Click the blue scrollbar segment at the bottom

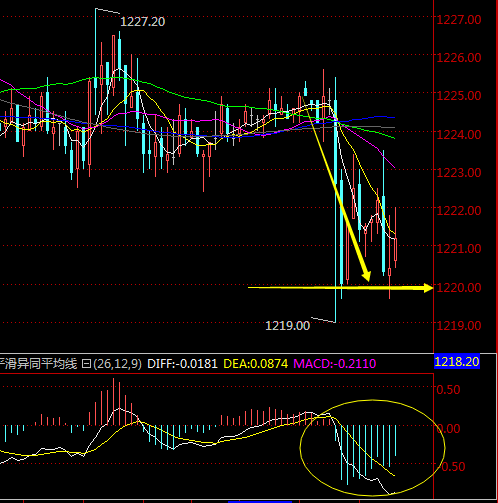pyautogui.click(x=260, y=501)
